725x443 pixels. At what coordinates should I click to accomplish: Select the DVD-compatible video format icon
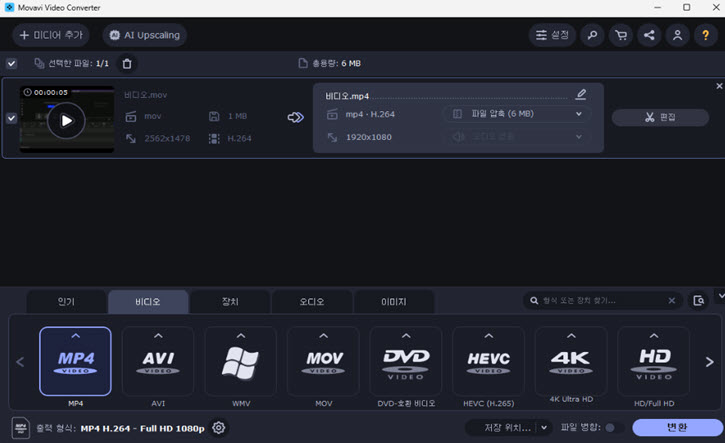406,362
